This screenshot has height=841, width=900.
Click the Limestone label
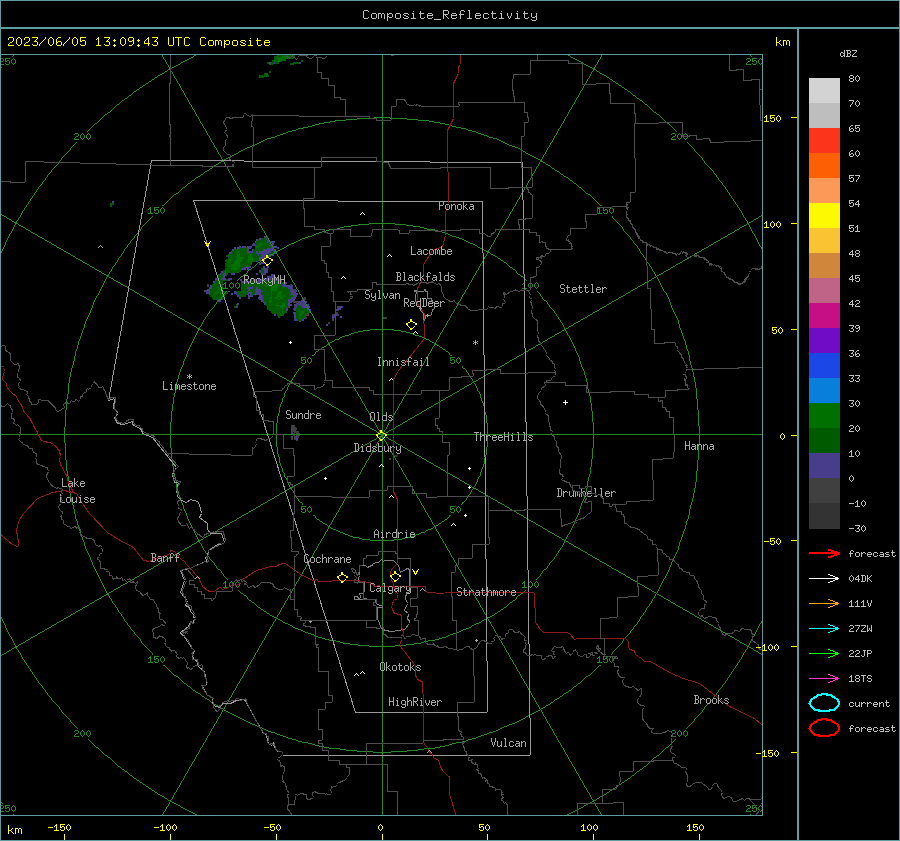[x=189, y=386]
